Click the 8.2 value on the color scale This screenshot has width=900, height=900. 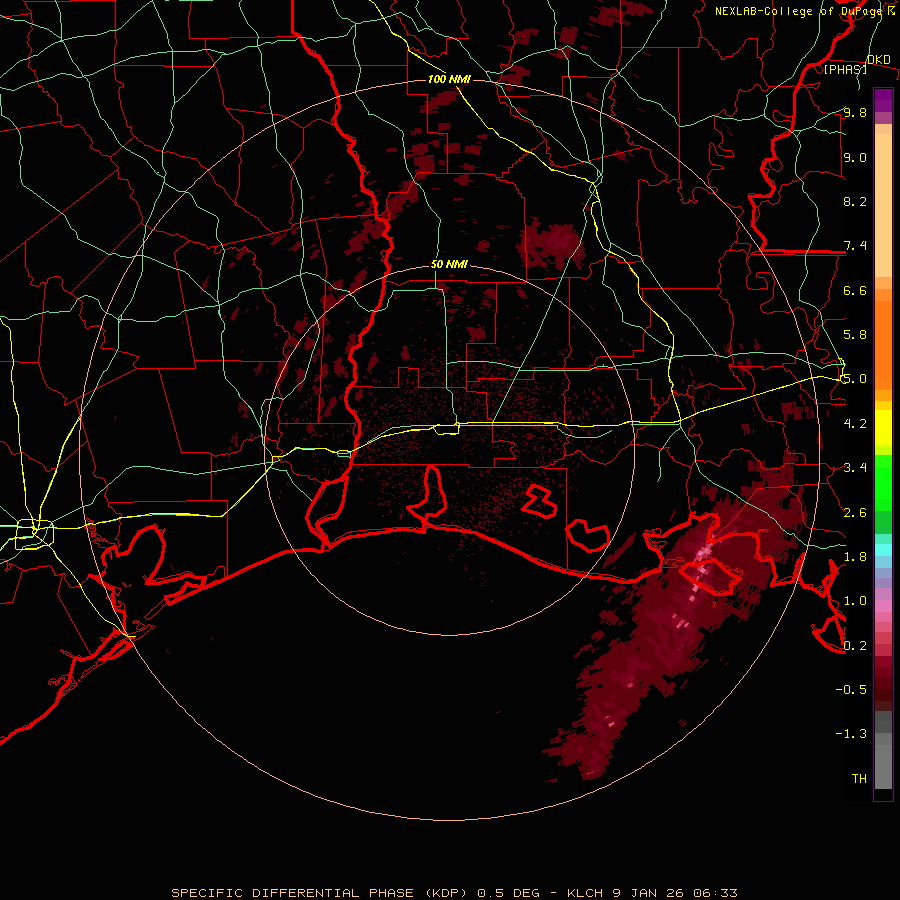[855, 201]
